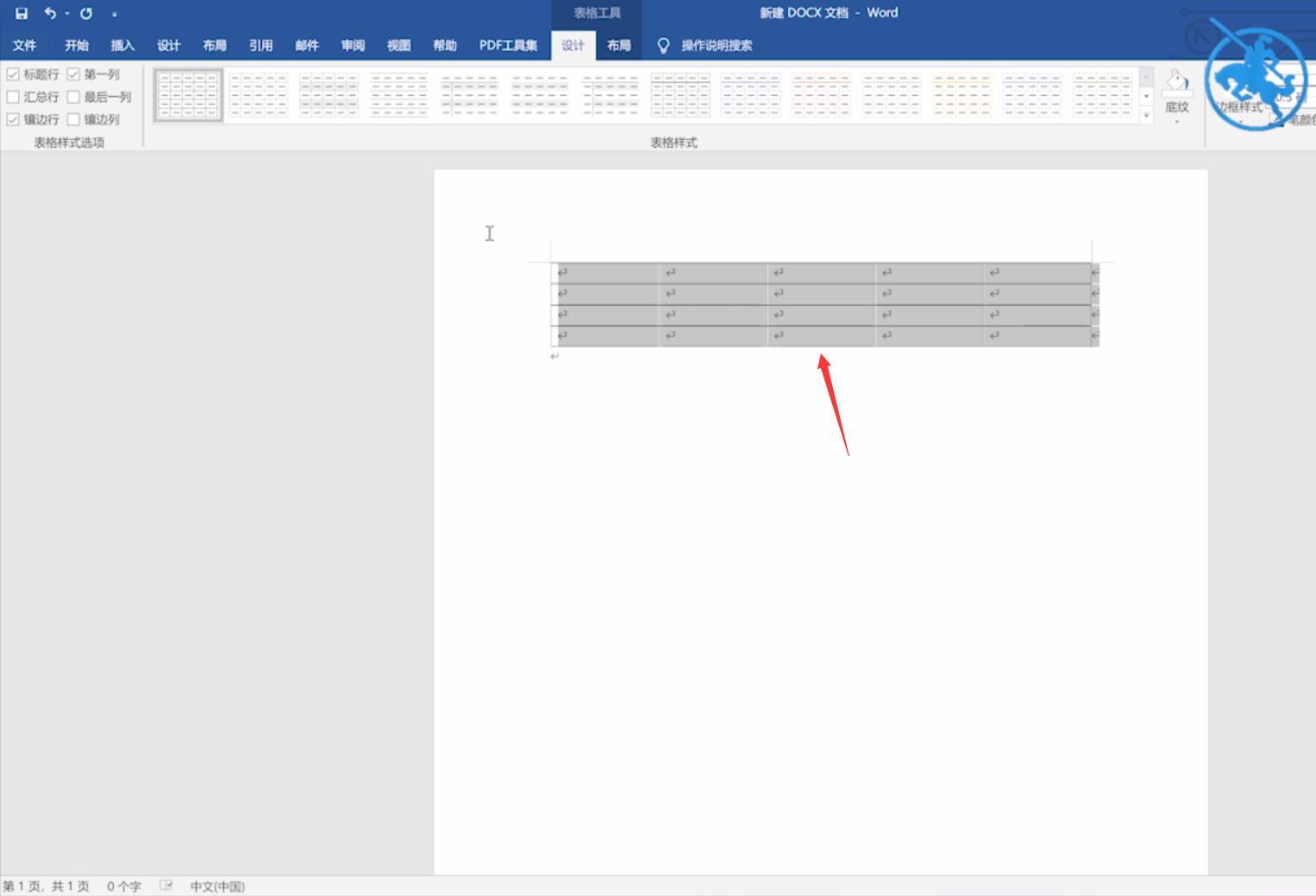Enable the 汇总行 total row checkbox
The height and width of the screenshot is (896, 1316).
click(13, 97)
